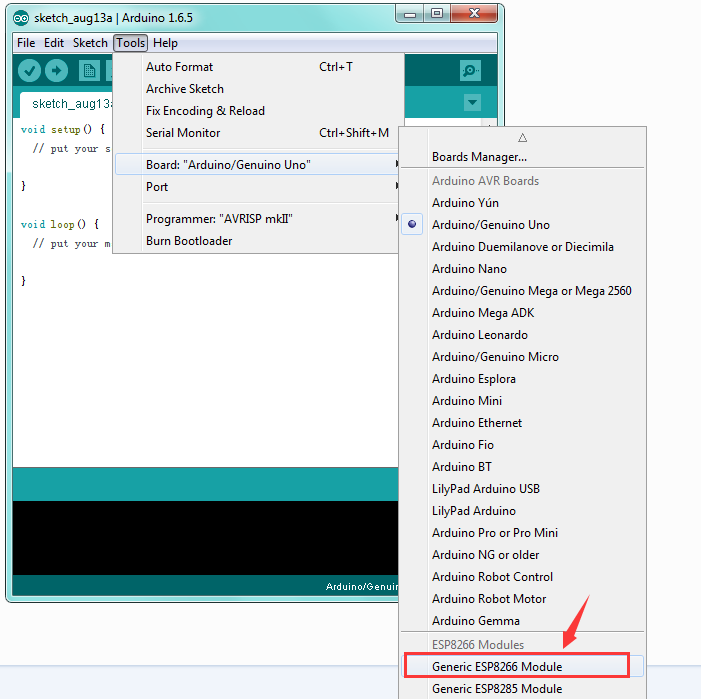Choose Archive Sketch from Tools menu

pos(185,89)
